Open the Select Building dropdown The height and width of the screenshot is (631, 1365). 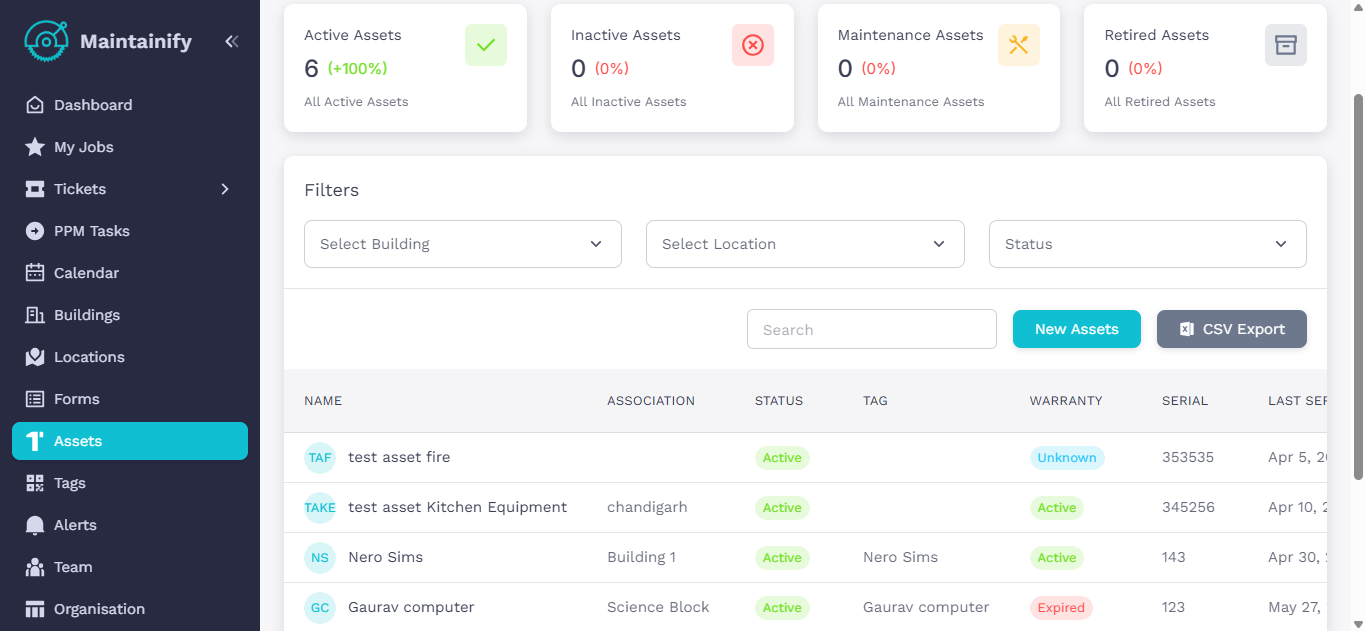[x=462, y=244]
